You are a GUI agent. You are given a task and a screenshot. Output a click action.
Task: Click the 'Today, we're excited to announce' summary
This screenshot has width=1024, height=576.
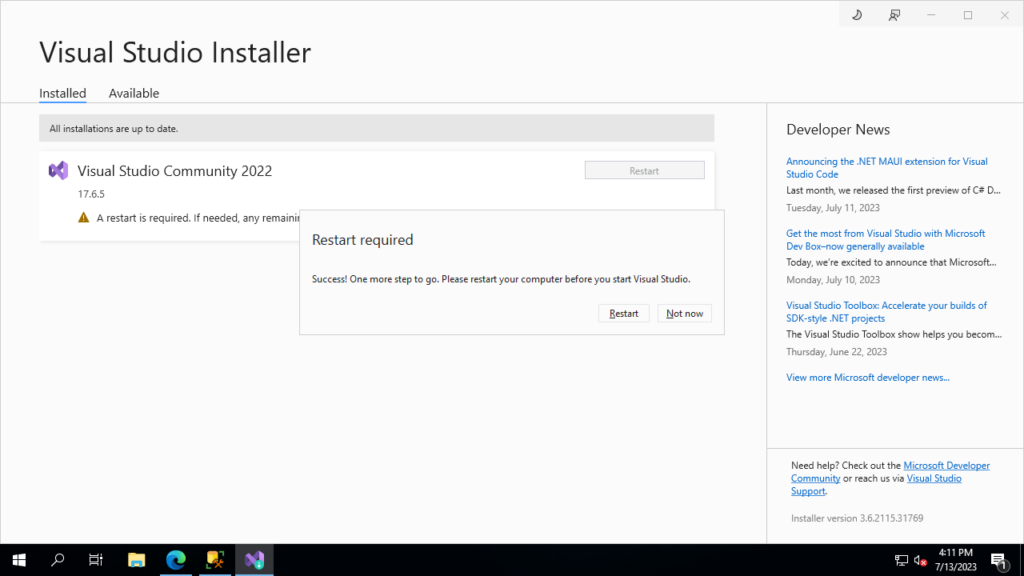[x=891, y=263]
